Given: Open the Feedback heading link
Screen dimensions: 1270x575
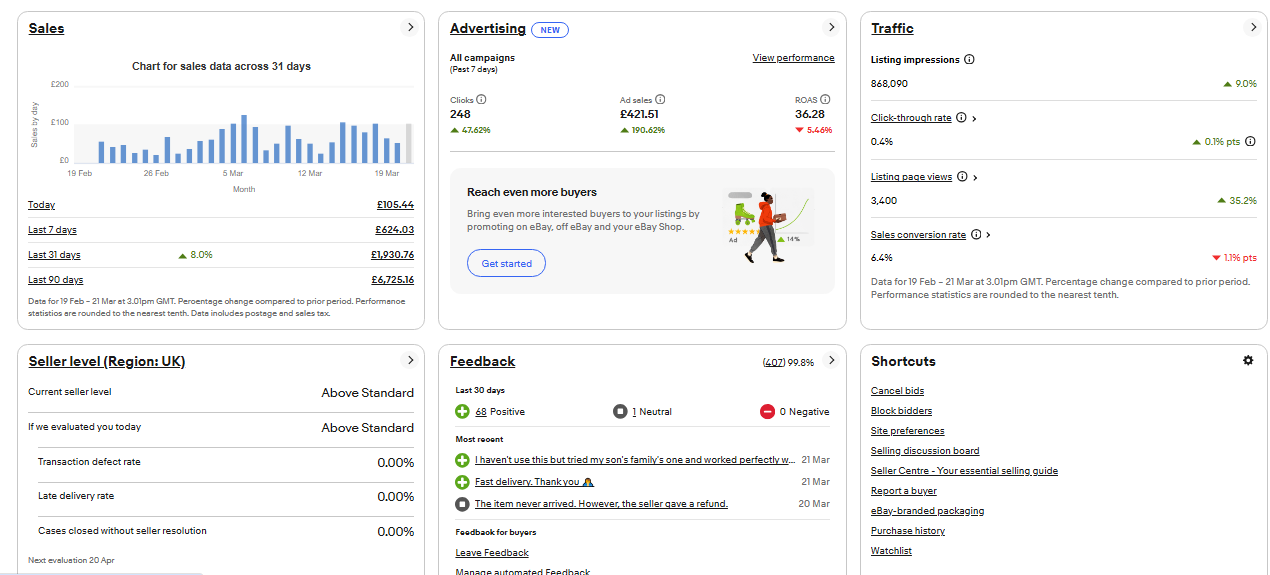Looking at the screenshot, I should click(x=482, y=361).
